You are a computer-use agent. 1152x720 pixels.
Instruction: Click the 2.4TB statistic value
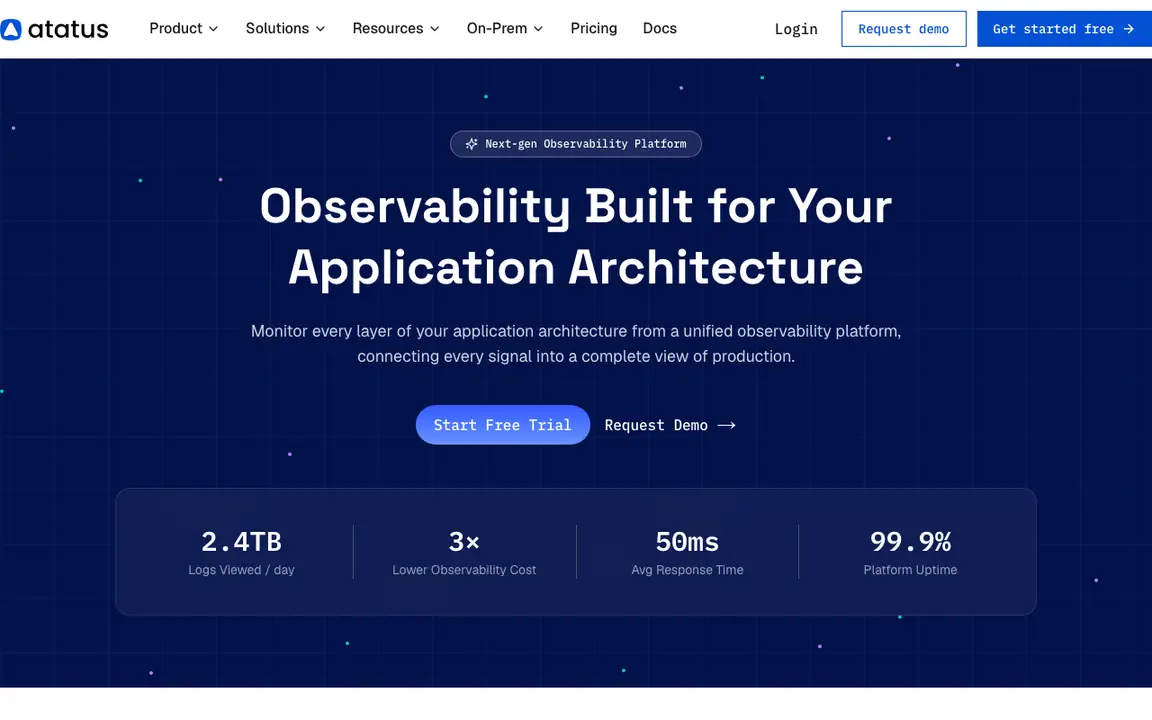click(x=242, y=542)
